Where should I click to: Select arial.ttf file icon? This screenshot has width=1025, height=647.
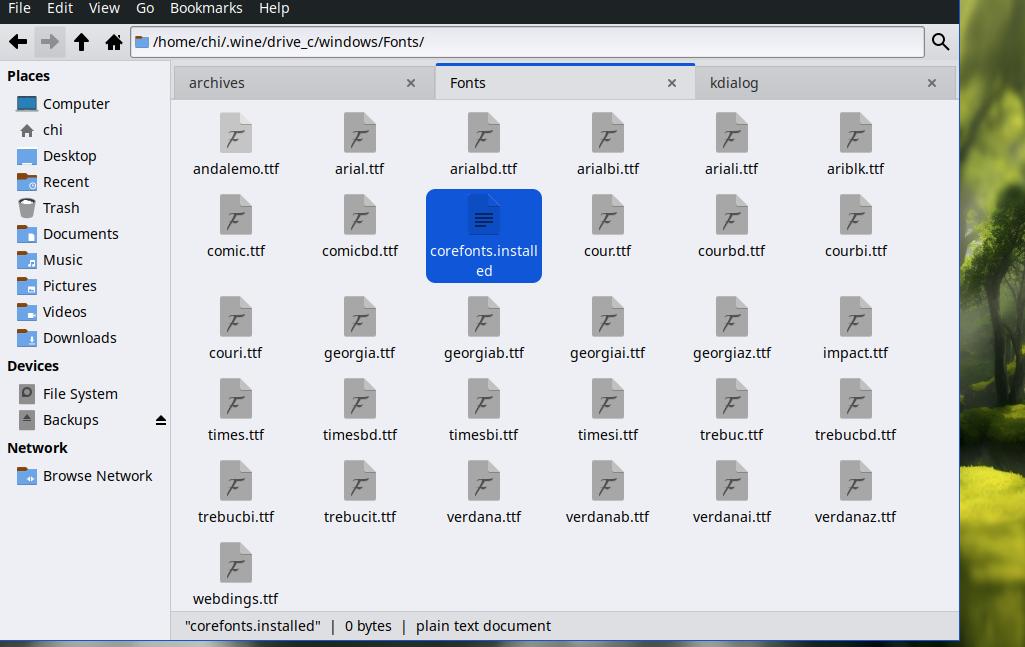point(360,144)
